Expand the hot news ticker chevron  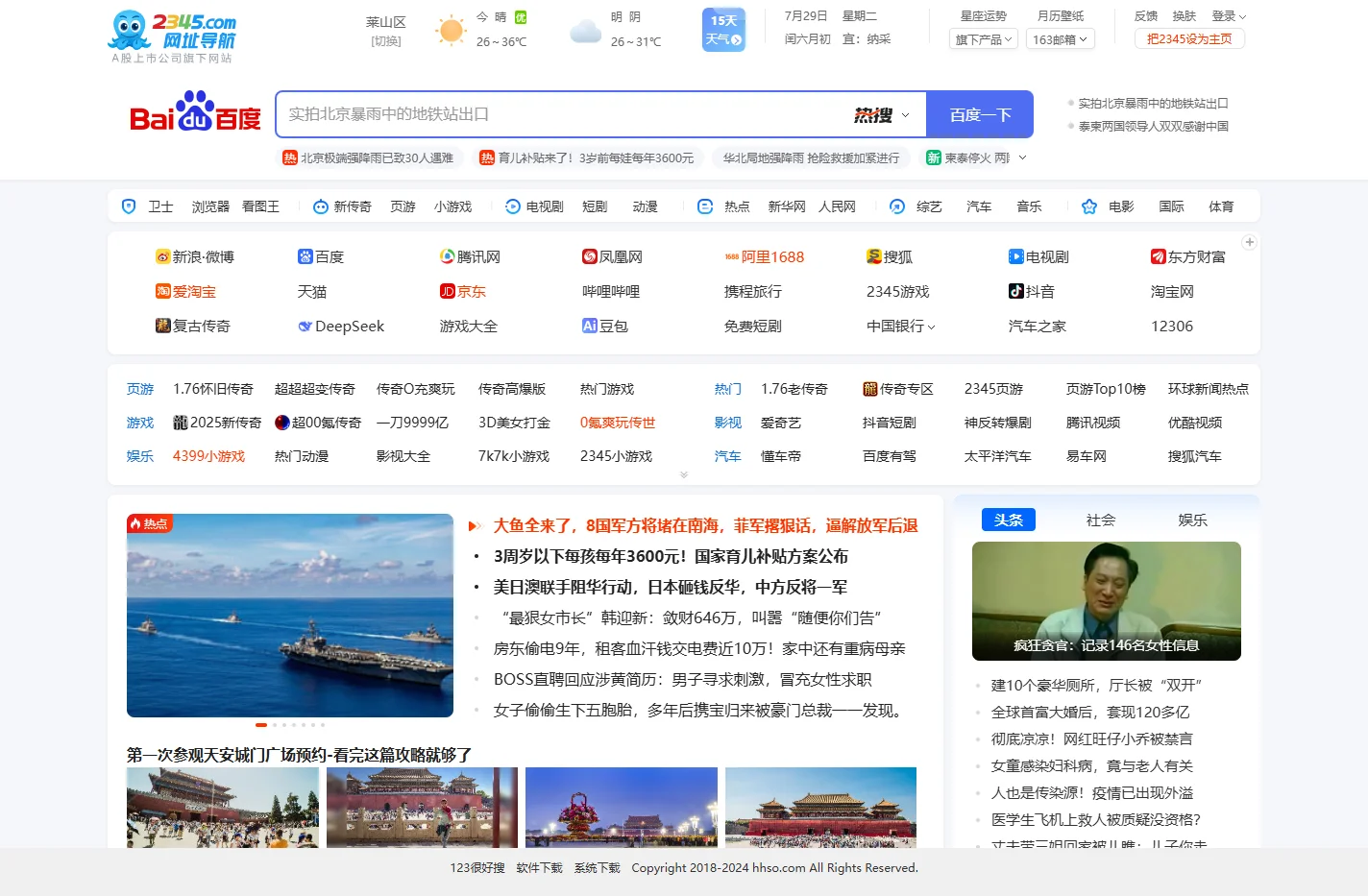click(1022, 157)
